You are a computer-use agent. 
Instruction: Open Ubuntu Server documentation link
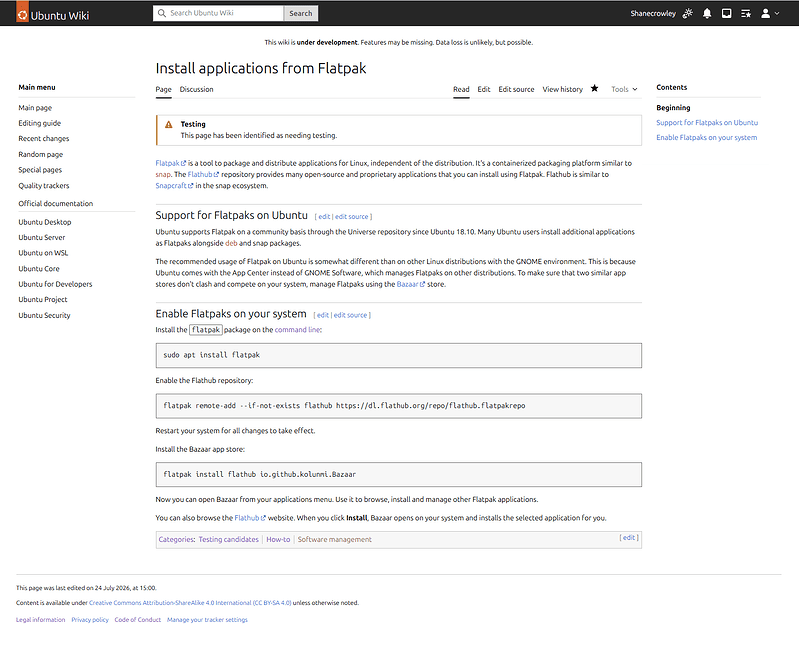(x=42, y=237)
